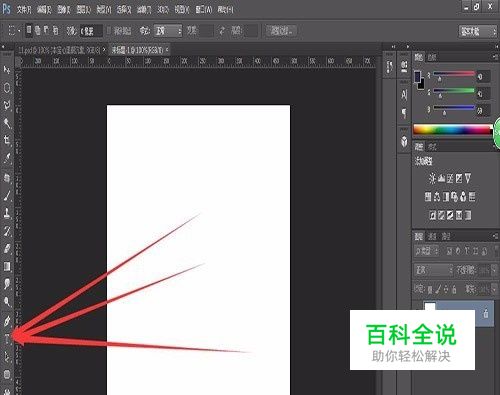
Task: Switch to the Swatches tab
Action: (432, 57)
